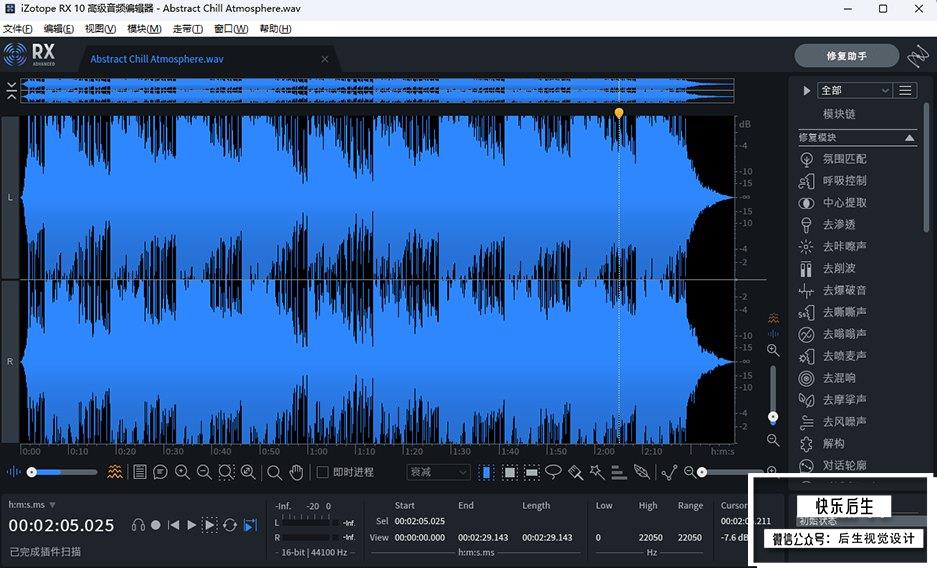Zoom to selection icon in toolbar
The image size is (937, 568).
click(226, 472)
